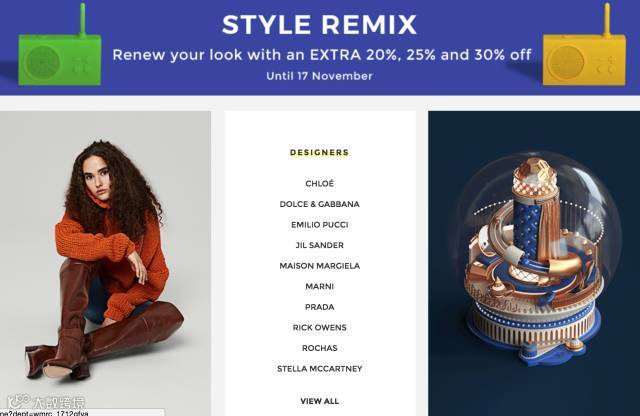Visit the Prada designer page
This screenshot has width=640, height=416.
pos(319,307)
